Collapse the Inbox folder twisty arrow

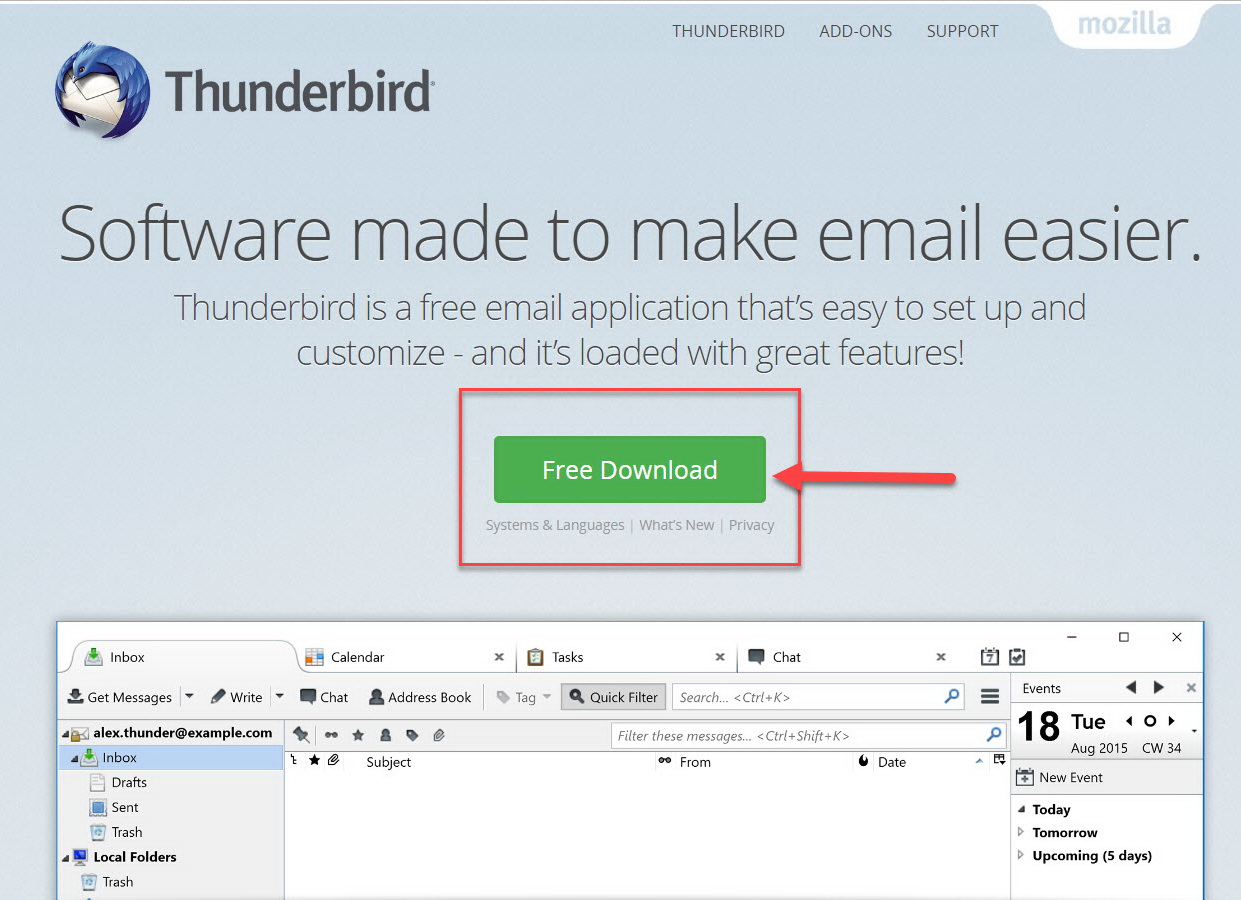coord(74,759)
